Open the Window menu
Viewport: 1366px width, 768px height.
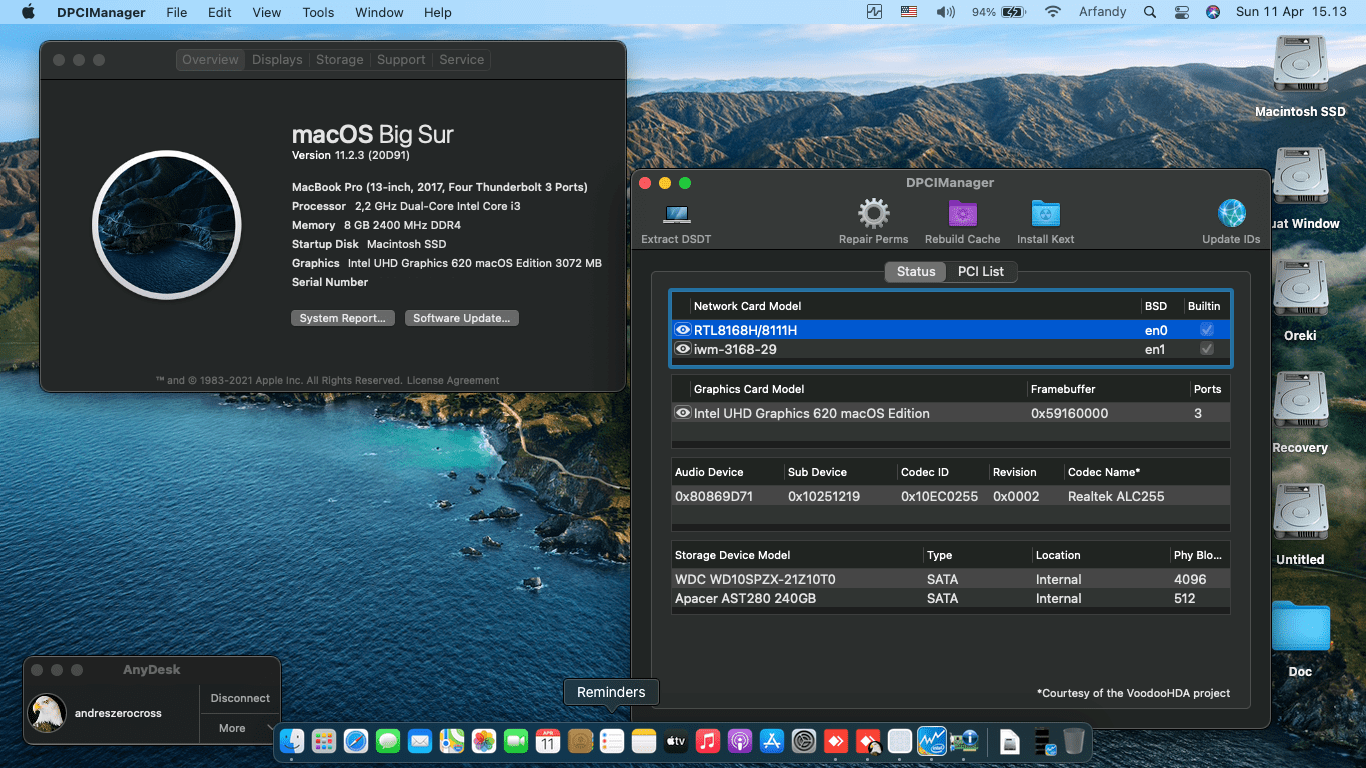(x=379, y=12)
